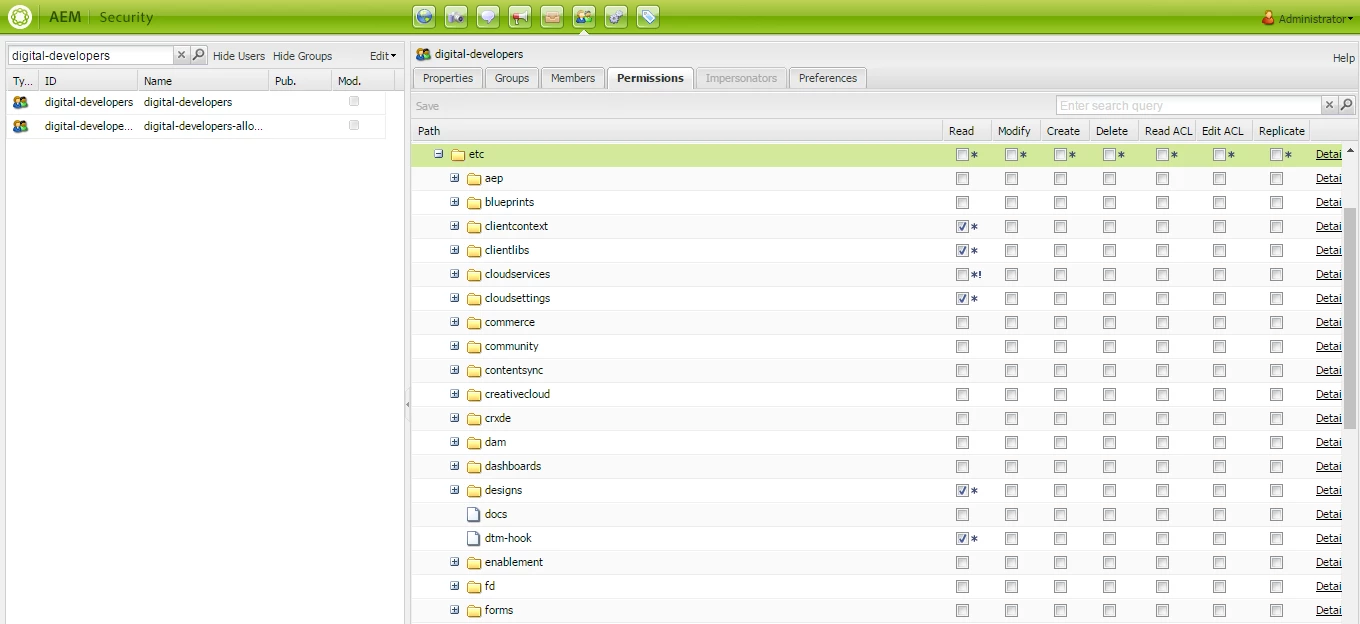Select the Permissions tab
The height and width of the screenshot is (624, 1360).
650,78
